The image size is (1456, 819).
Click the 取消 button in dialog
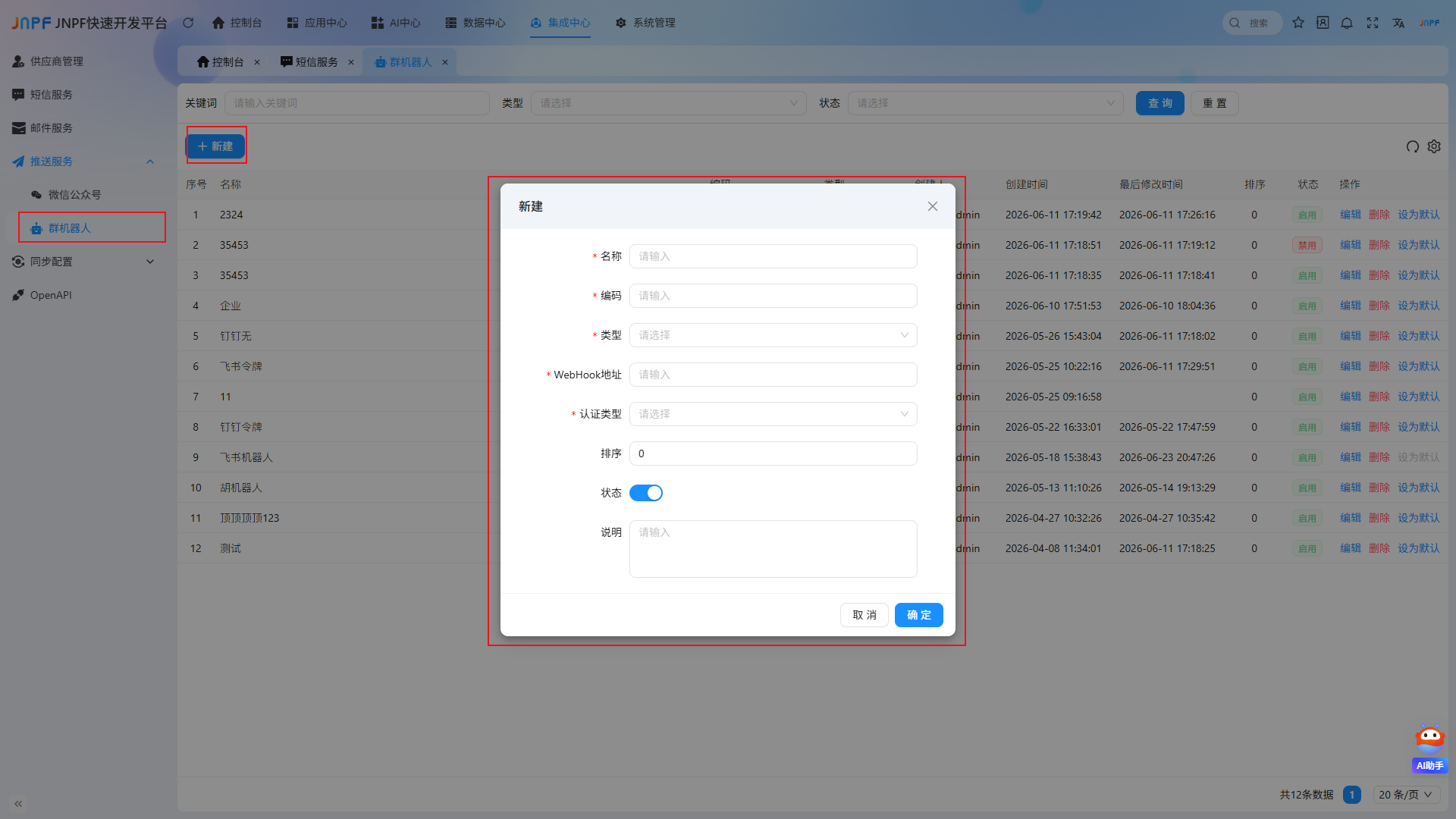[x=864, y=615]
